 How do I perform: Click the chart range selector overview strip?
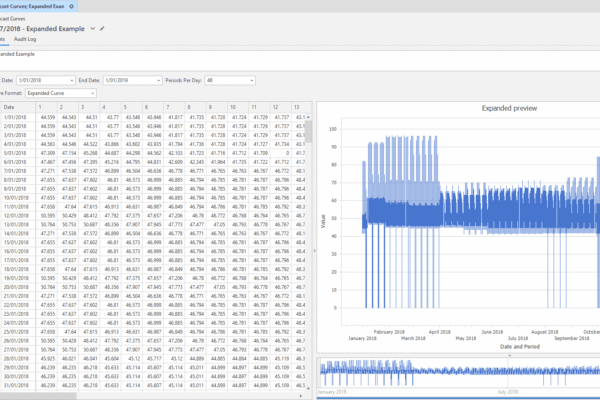[x=460, y=372]
